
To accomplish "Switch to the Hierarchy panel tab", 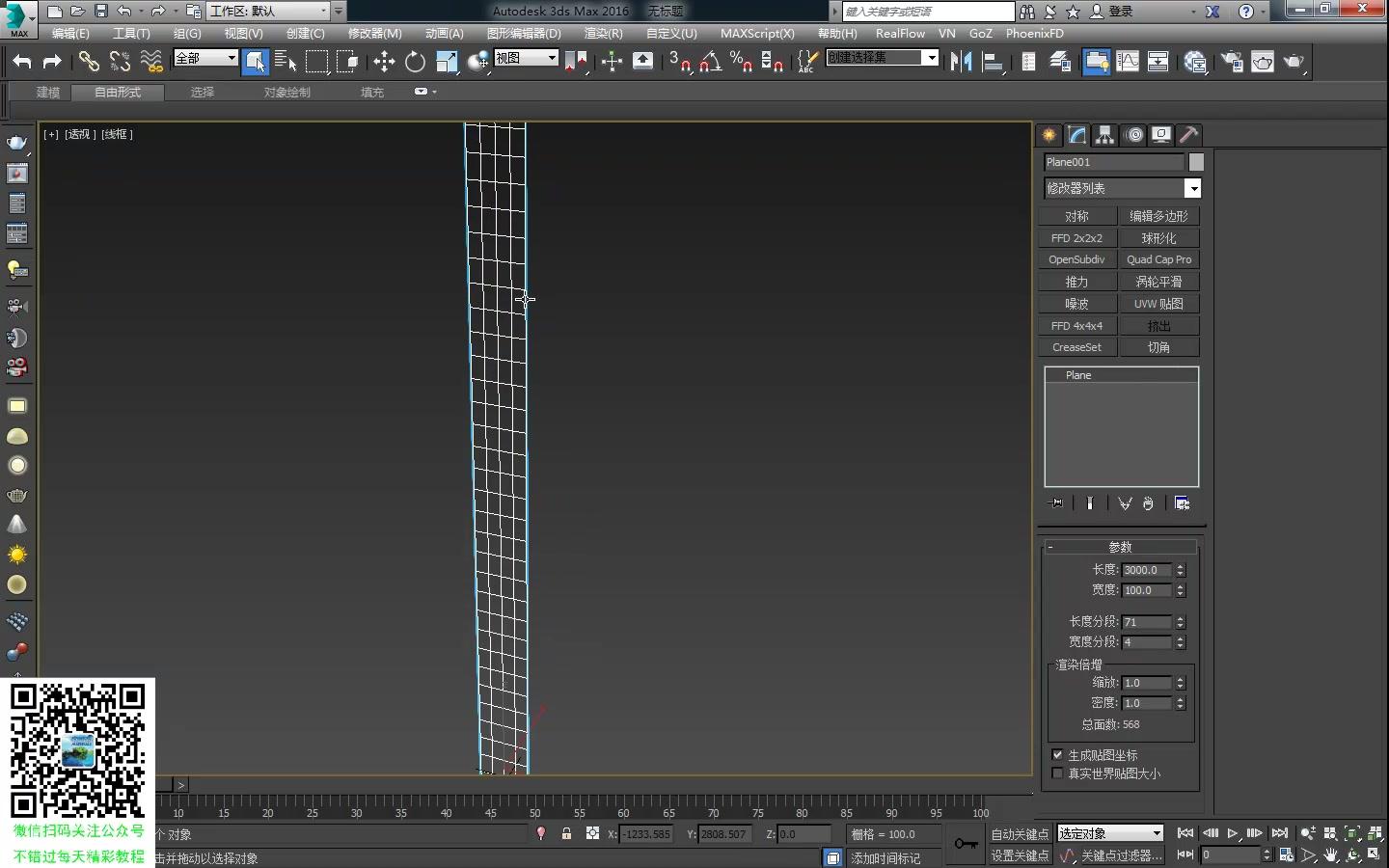I will (1105, 135).
